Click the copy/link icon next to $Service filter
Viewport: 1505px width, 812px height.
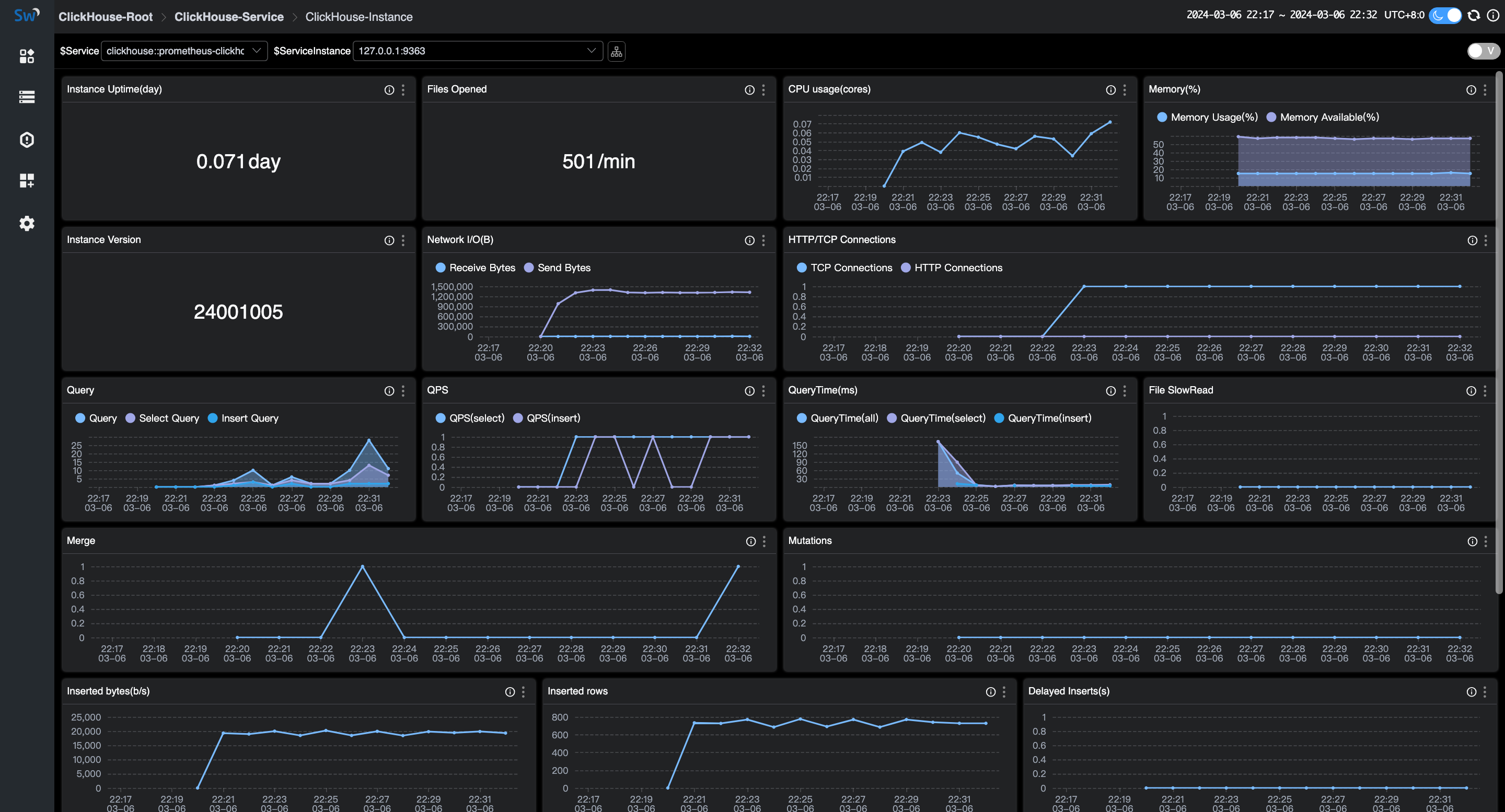(616, 50)
